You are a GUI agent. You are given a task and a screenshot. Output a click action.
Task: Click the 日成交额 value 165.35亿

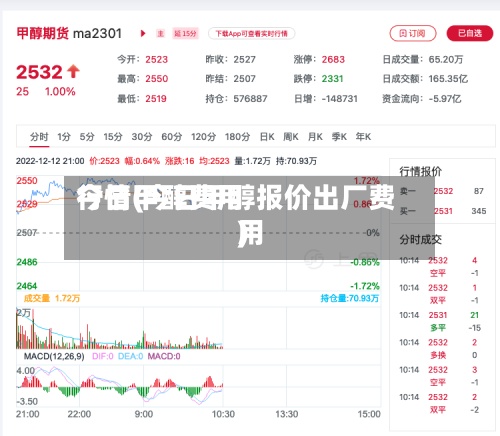click(448, 79)
